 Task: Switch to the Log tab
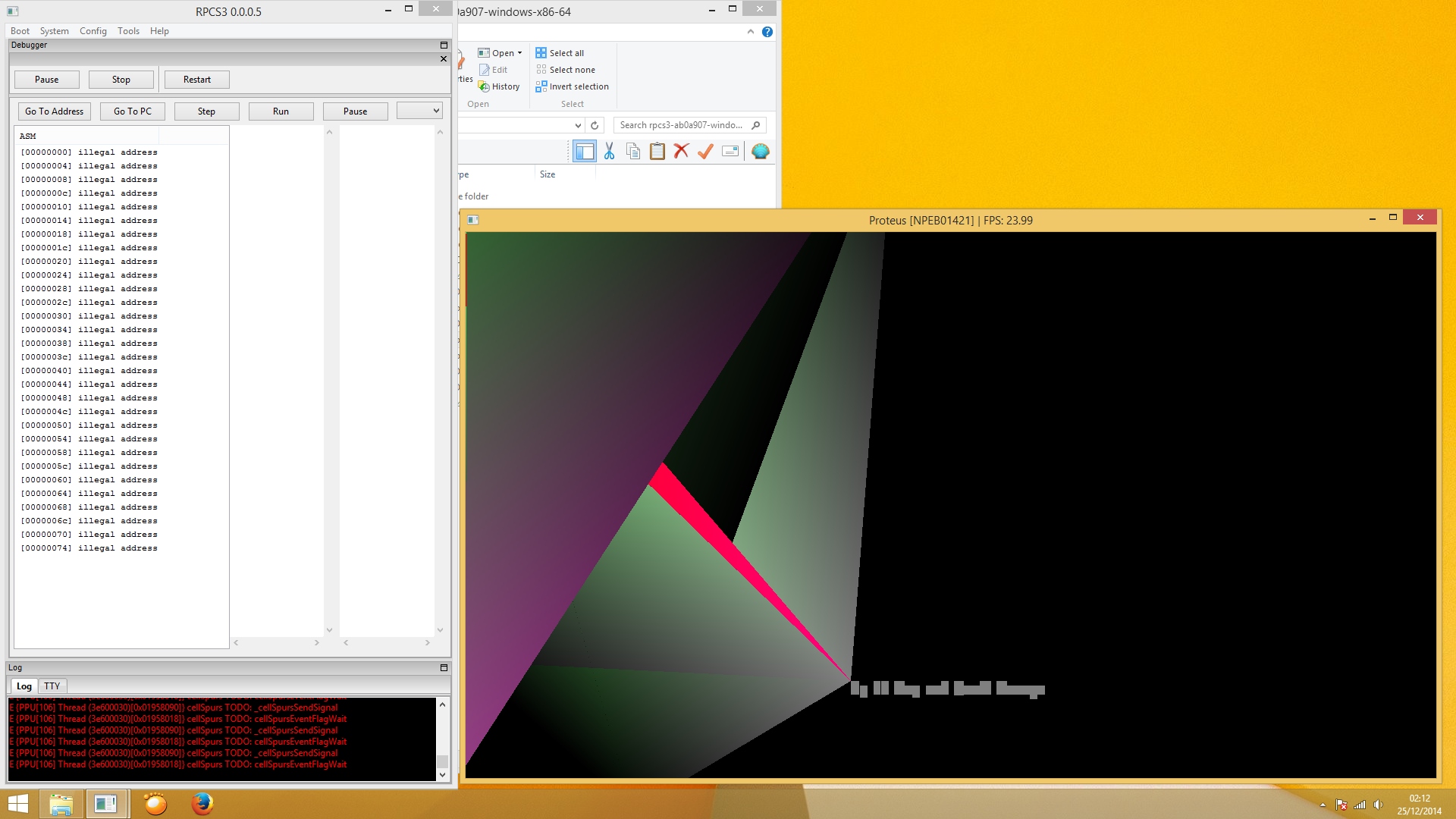point(24,686)
